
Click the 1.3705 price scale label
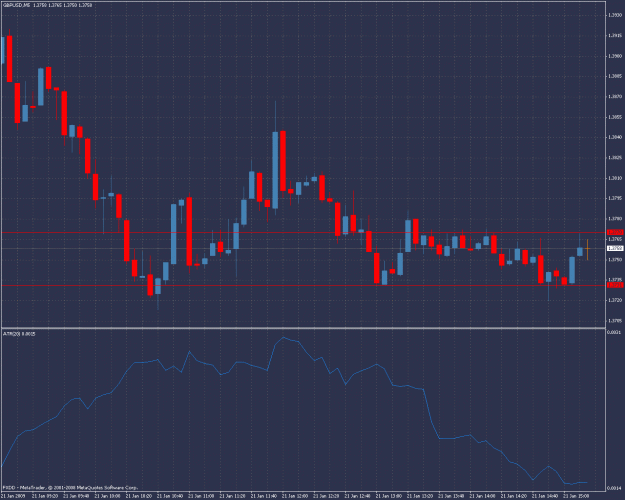coord(615,320)
